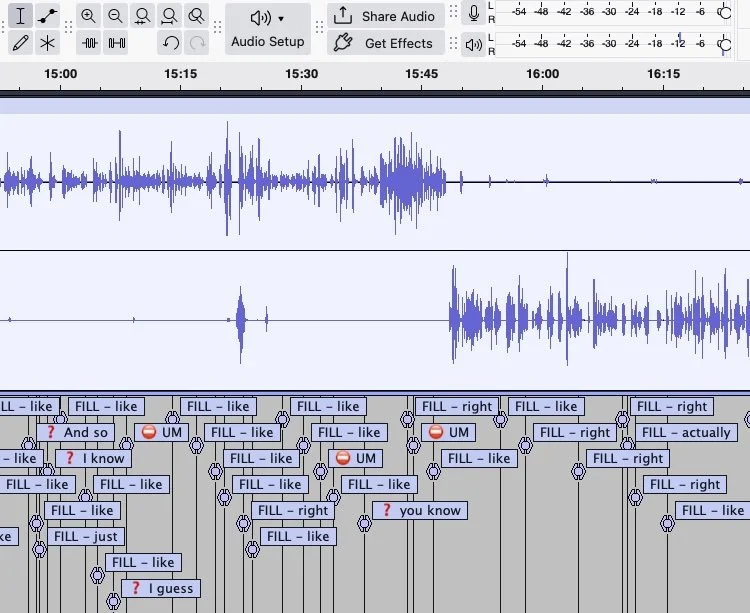
Task: Click the Zoom Toggle icon
Action: tap(196, 16)
